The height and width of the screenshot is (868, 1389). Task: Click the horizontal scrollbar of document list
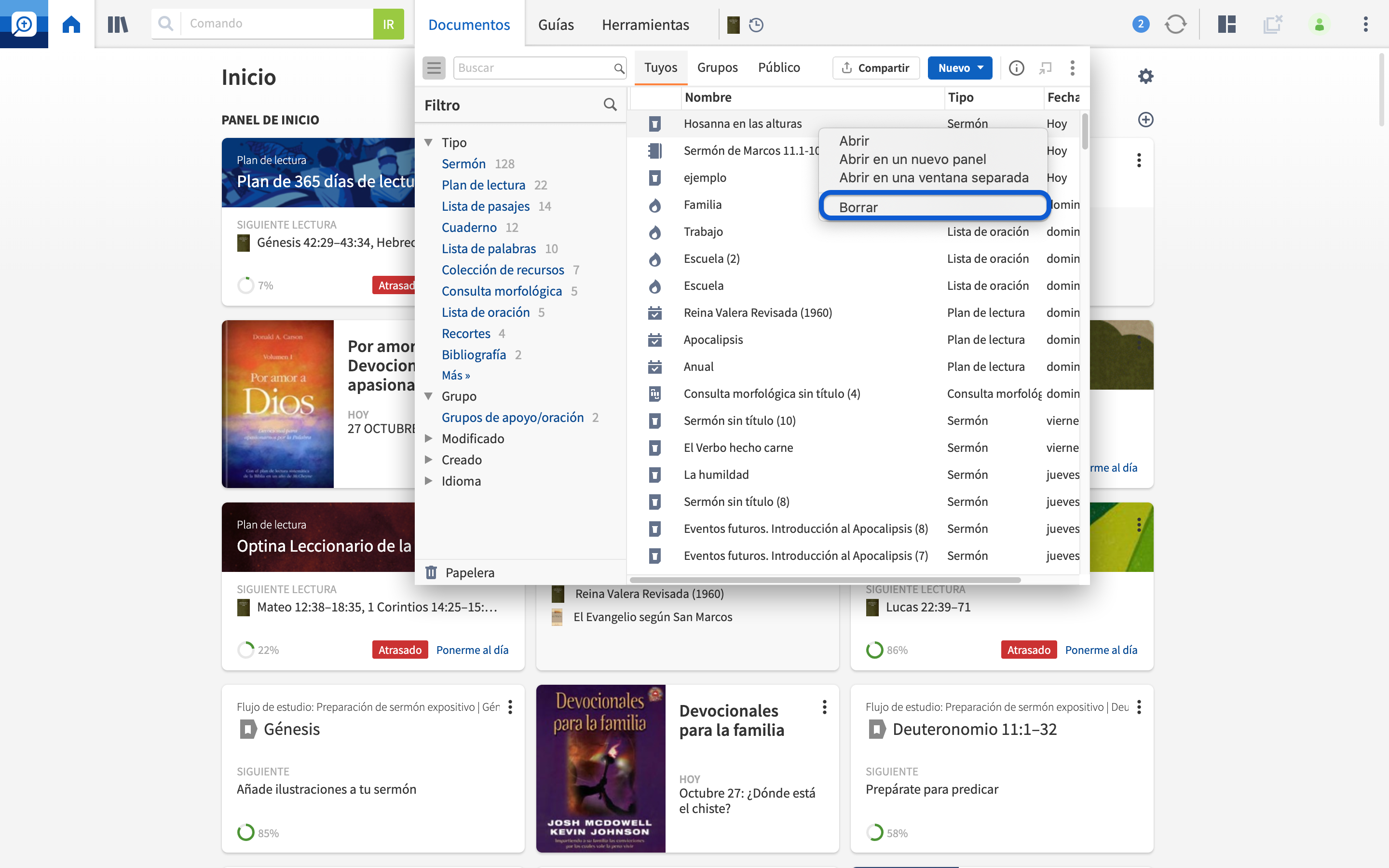825,580
